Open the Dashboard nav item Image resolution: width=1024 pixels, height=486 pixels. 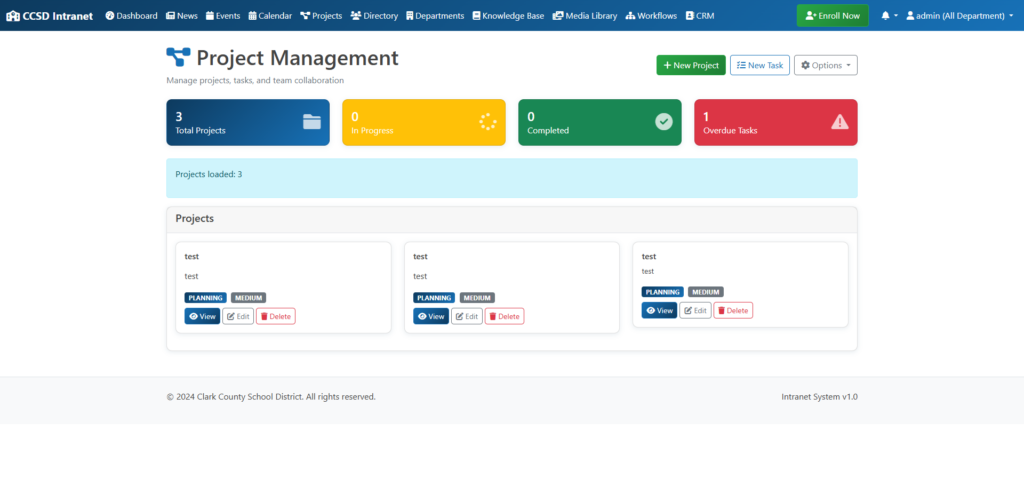(131, 16)
